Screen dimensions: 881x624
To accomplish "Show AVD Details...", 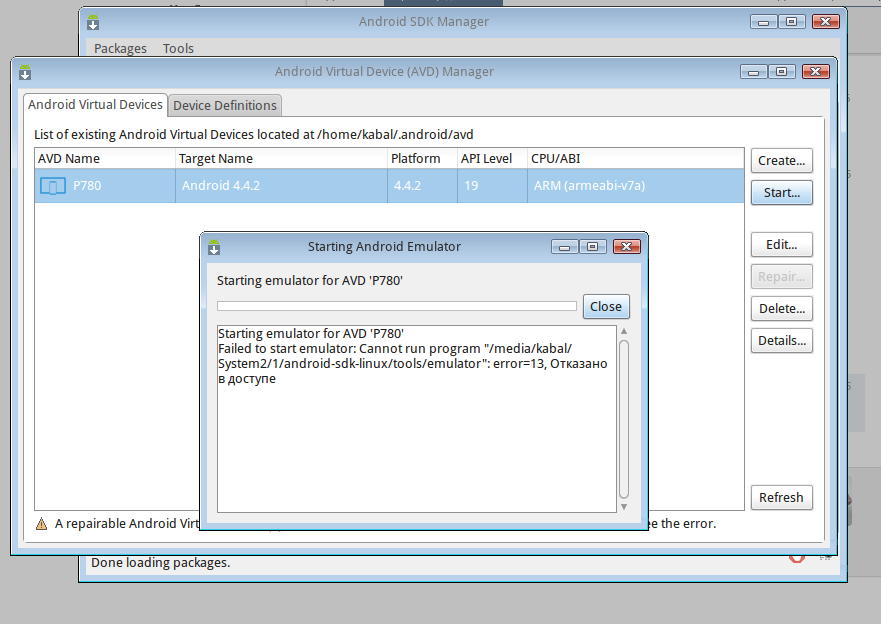I will click(x=782, y=341).
